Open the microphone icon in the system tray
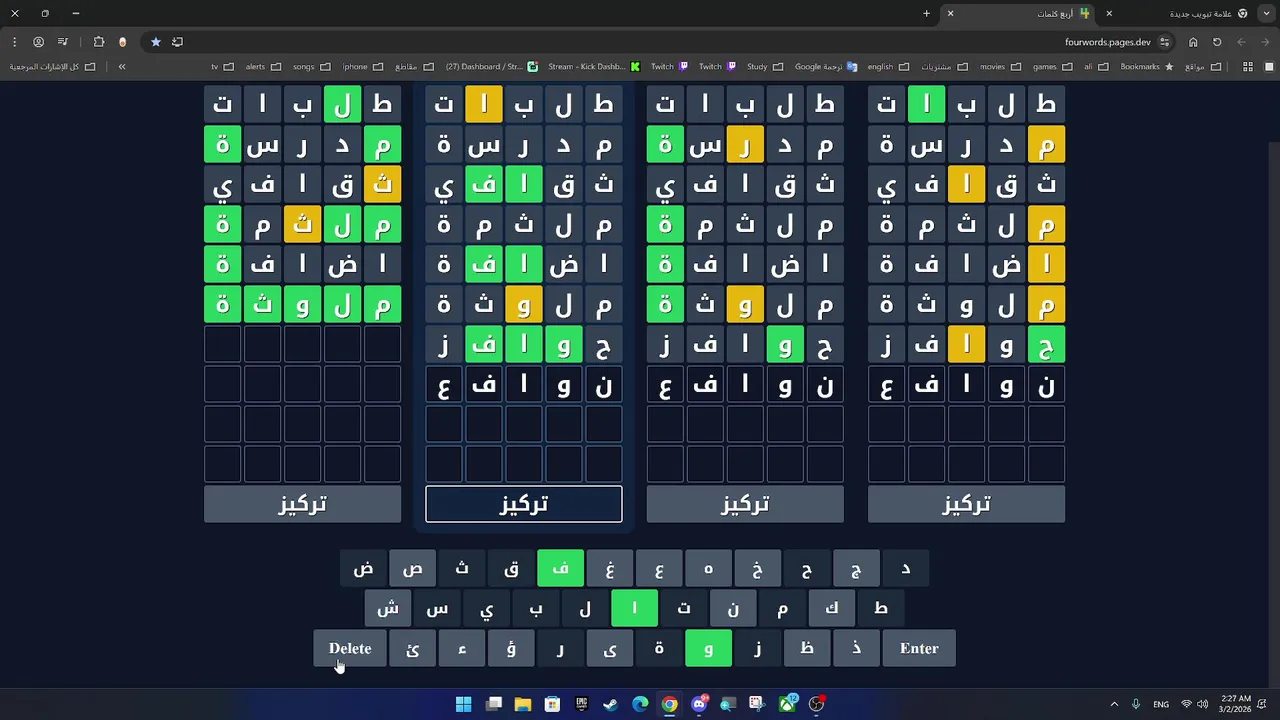Screen dimensions: 1280x720 [x=1135, y=704]
